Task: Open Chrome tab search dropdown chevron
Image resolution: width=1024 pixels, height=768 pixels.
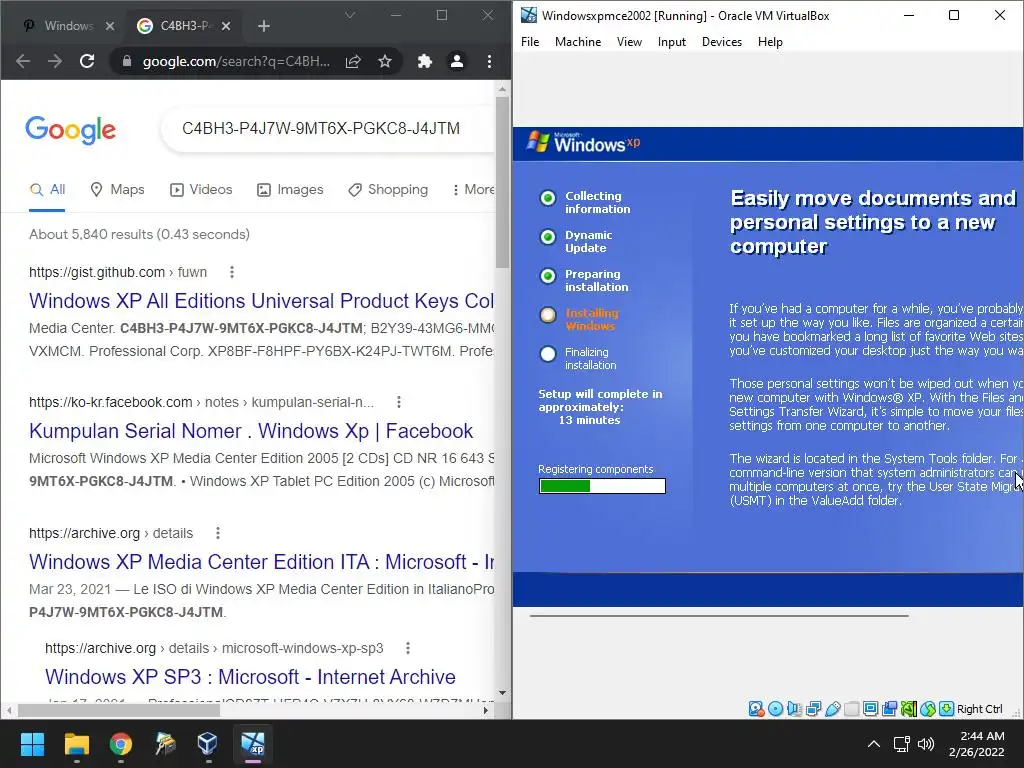Action: point(350,15)
